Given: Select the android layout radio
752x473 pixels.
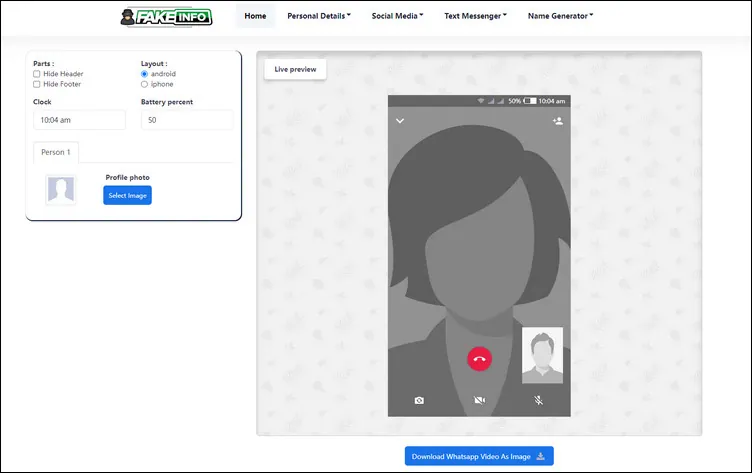Looking at the screenshot, I should click(144, 74).
